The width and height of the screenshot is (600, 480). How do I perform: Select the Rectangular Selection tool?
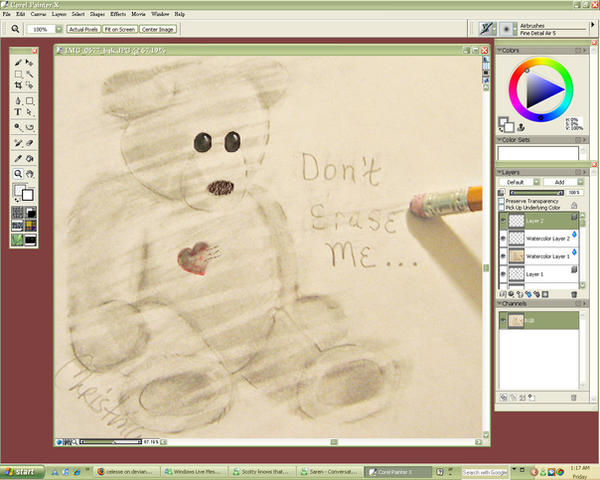pyautogui.click(x=18, y=74)
